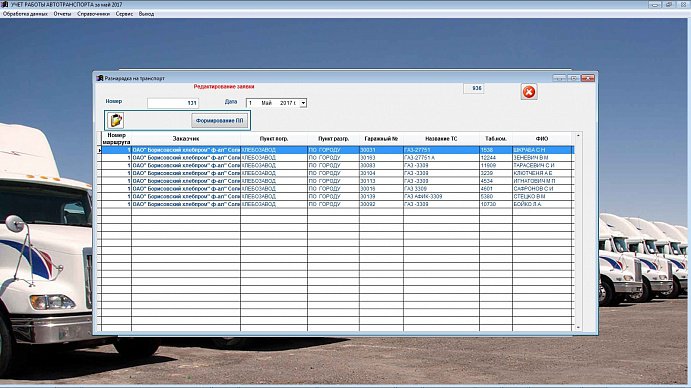Viewport: 691px width, 388px height.
Task: Click the ФИО column header
Action: coord(542,139)
